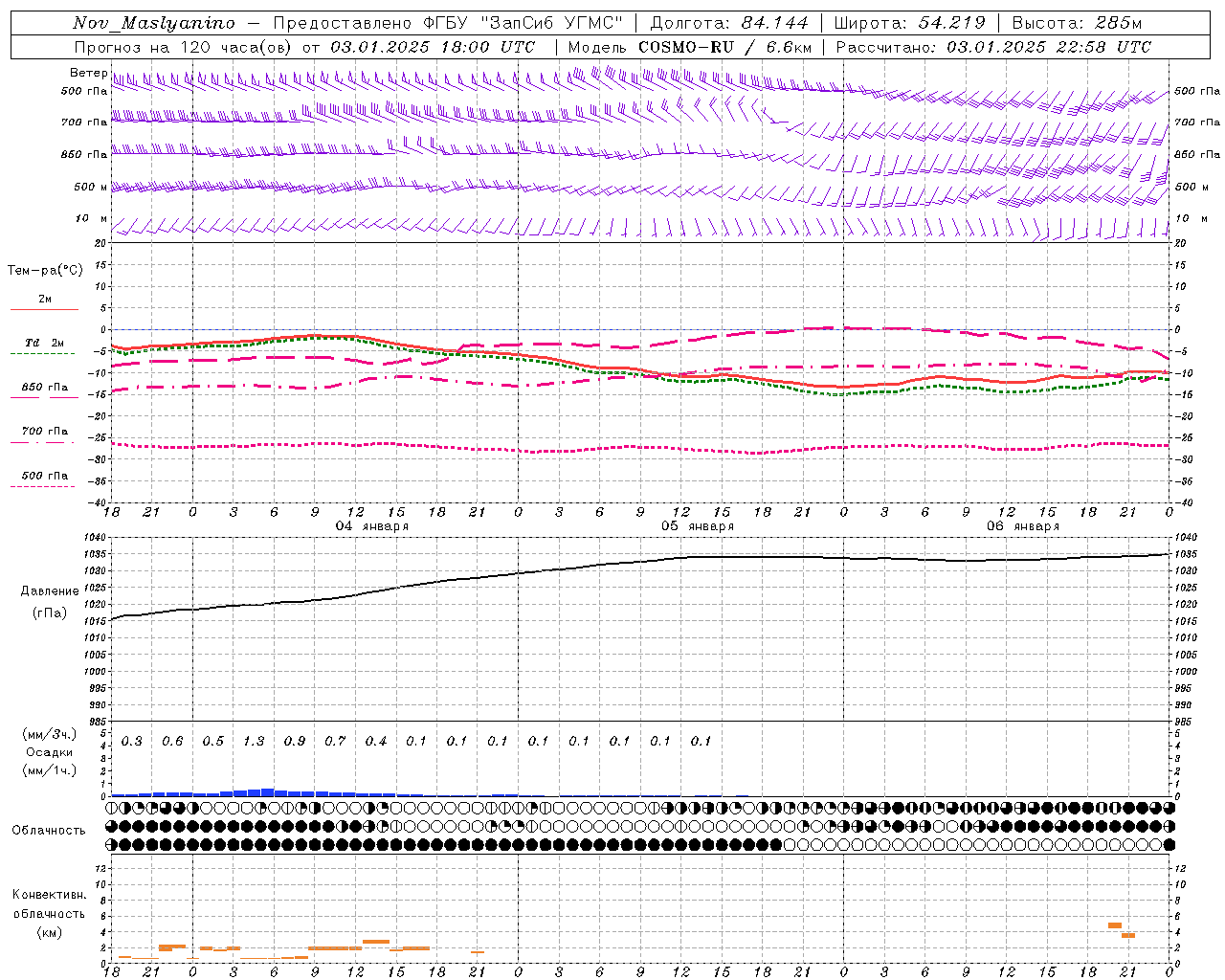
Task: Click the '0.3' precipitation value
Action: (132, 742)
